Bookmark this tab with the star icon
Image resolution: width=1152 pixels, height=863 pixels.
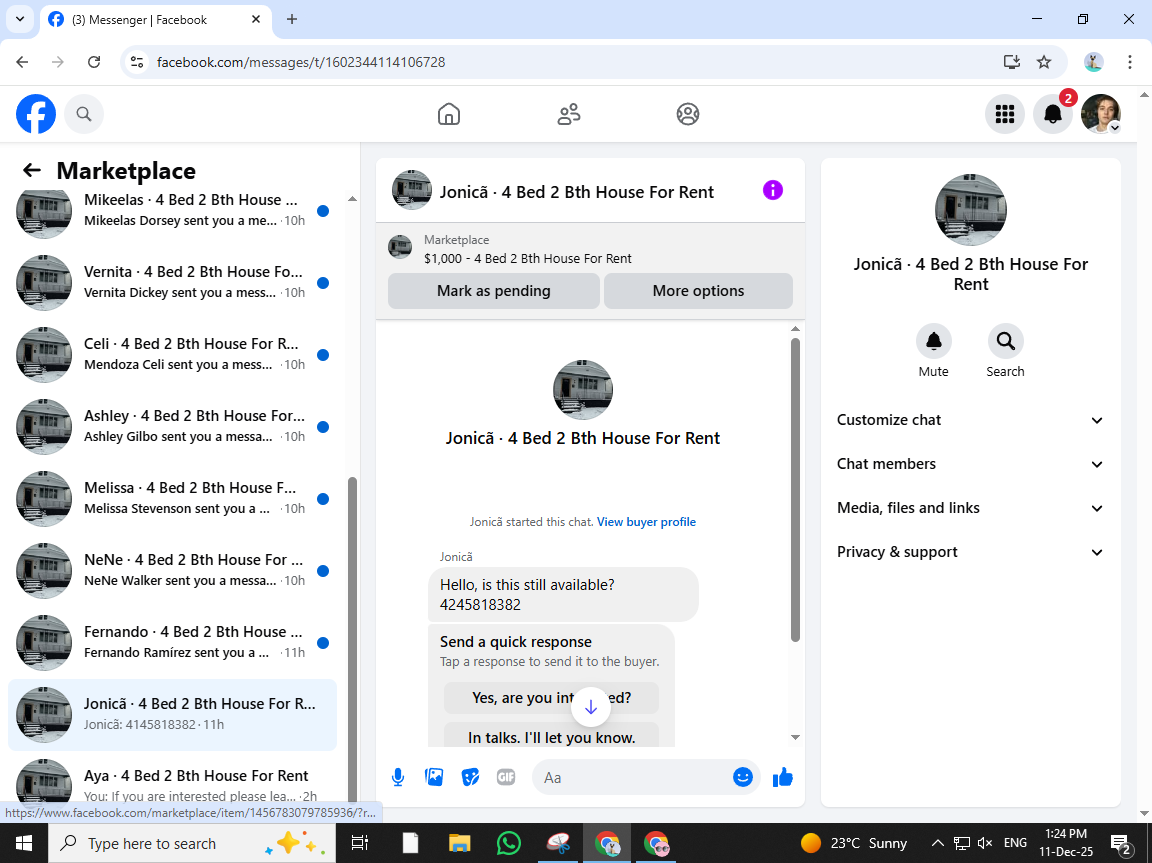[1044, 62]
